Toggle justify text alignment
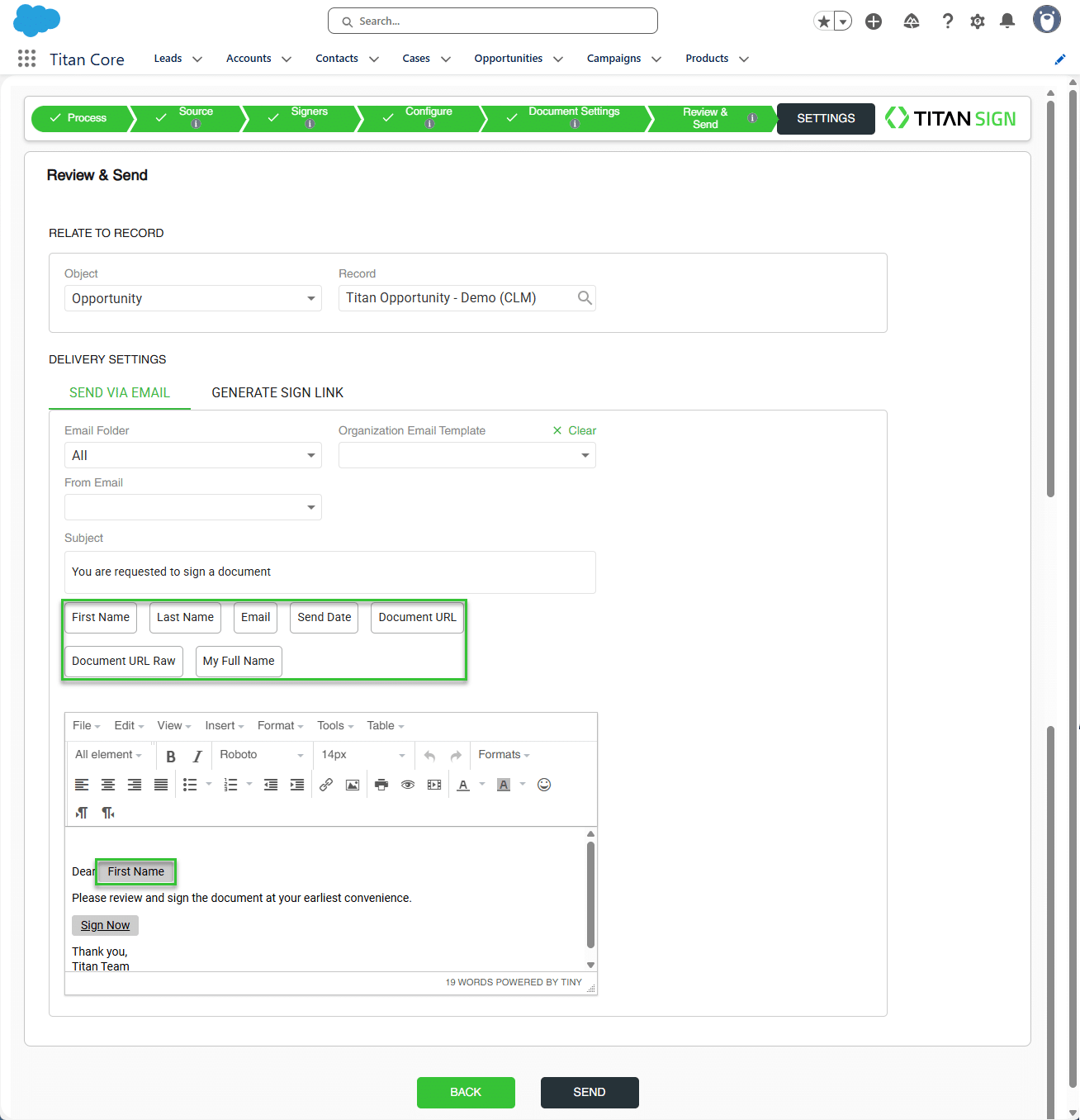 [x=161, y=785]
